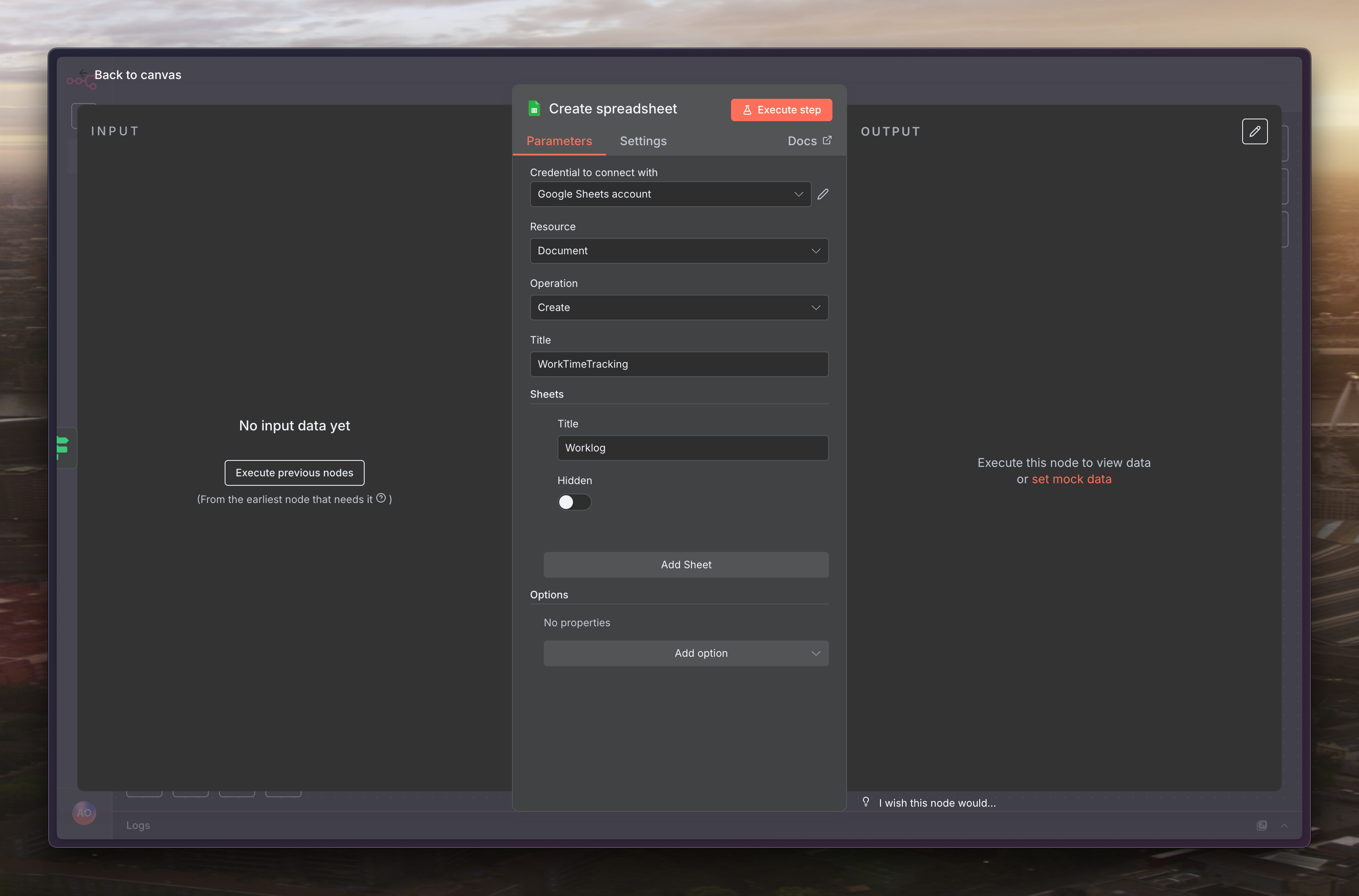This screenshot has width=1359, height=896.
Task: Click the lightbulb feedback icon
Action: pos(866,802)
